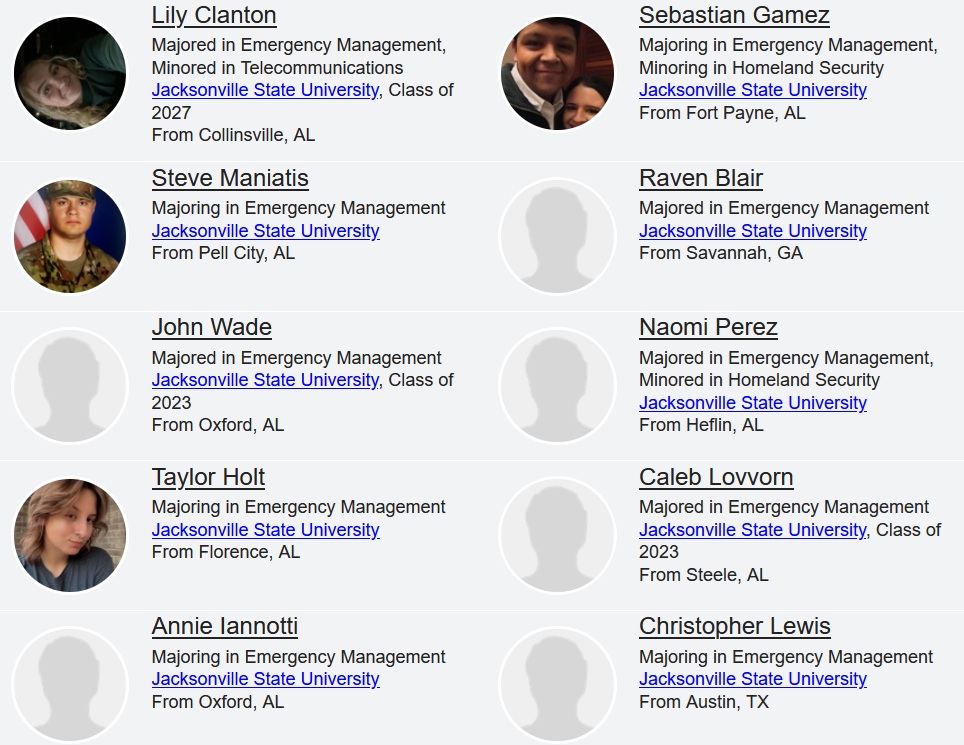The image size is (964, 745).
Task: Follow Christopher Lewis's Jacksonville State University link
Action: 752,679
